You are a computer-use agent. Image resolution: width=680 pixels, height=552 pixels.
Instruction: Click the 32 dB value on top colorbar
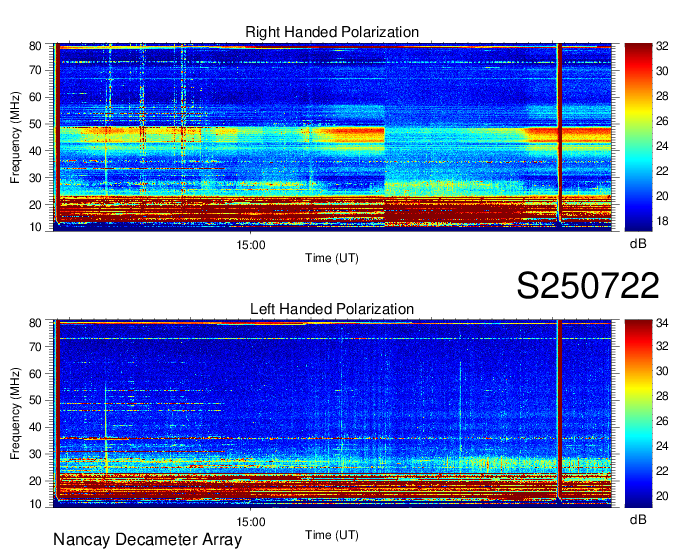coord(662,46)
